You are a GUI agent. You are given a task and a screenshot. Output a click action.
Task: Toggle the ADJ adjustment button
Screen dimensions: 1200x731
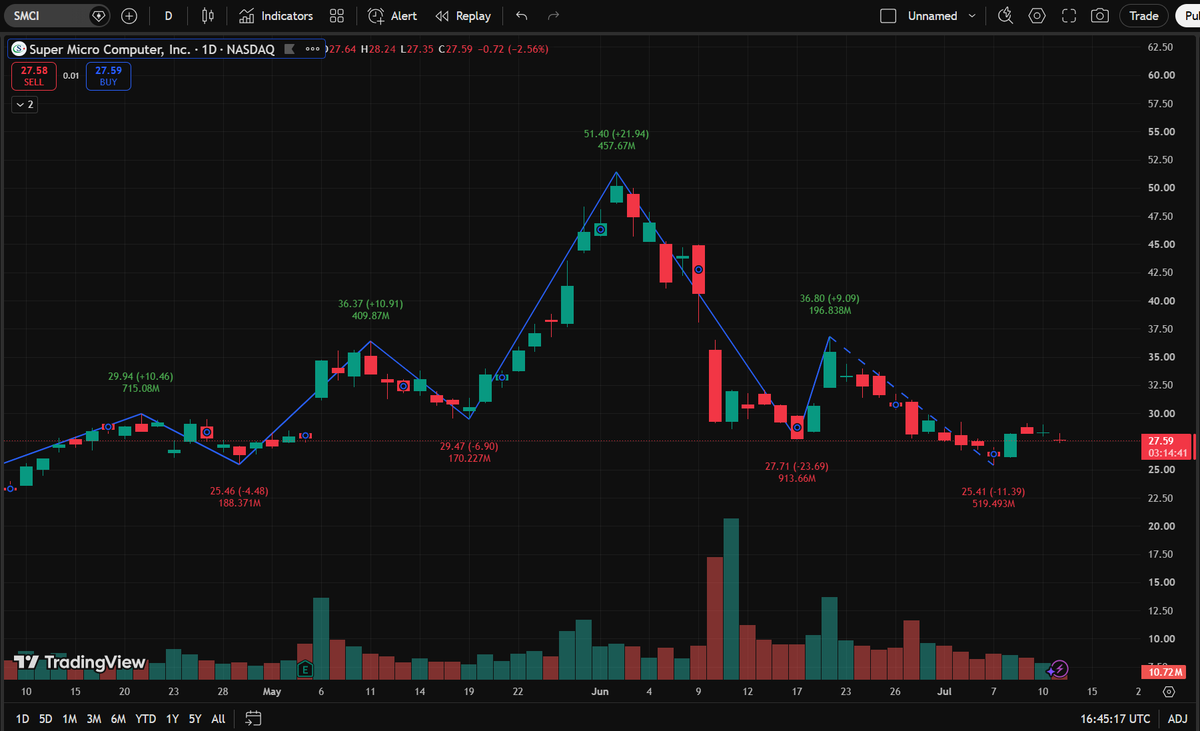point(1180,718)
